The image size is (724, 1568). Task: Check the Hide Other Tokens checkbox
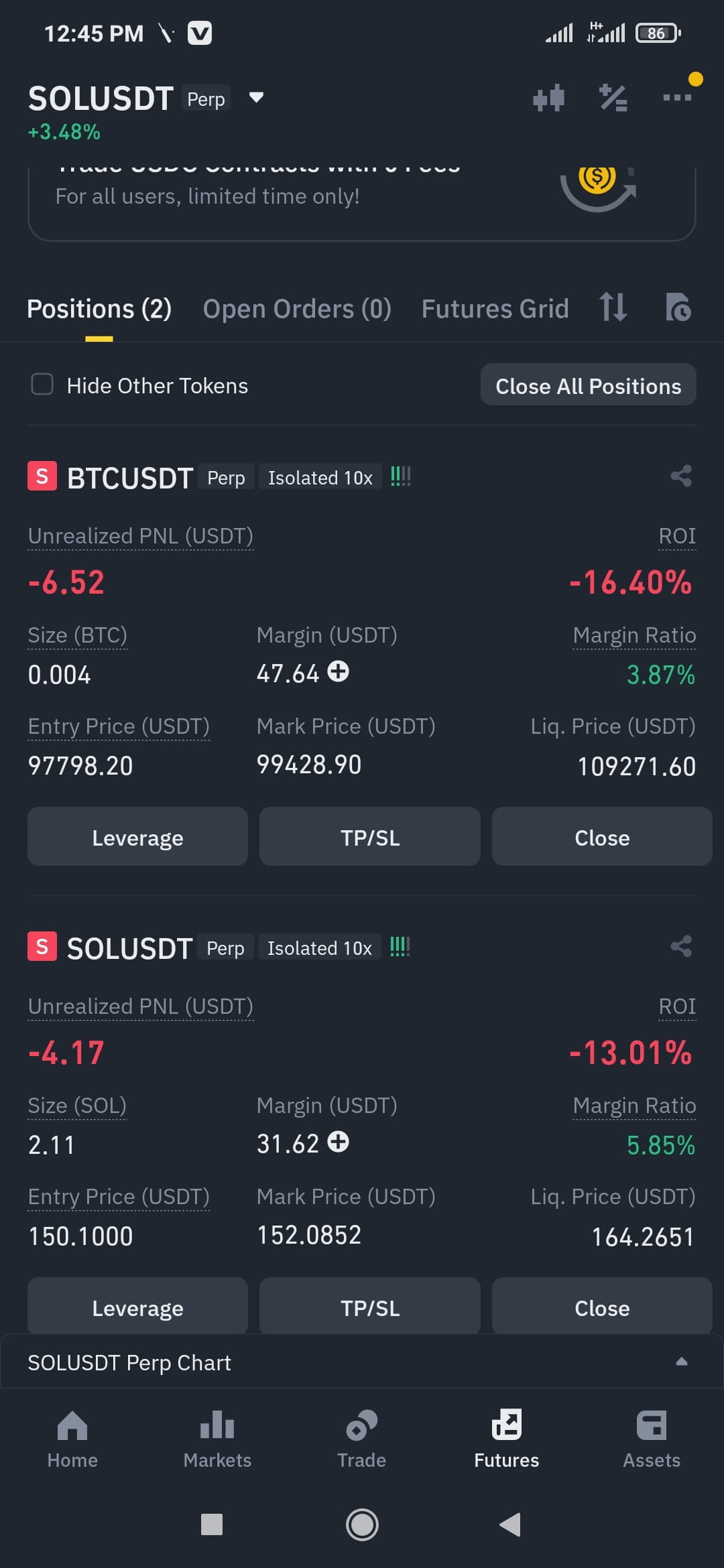coord(42,385)
